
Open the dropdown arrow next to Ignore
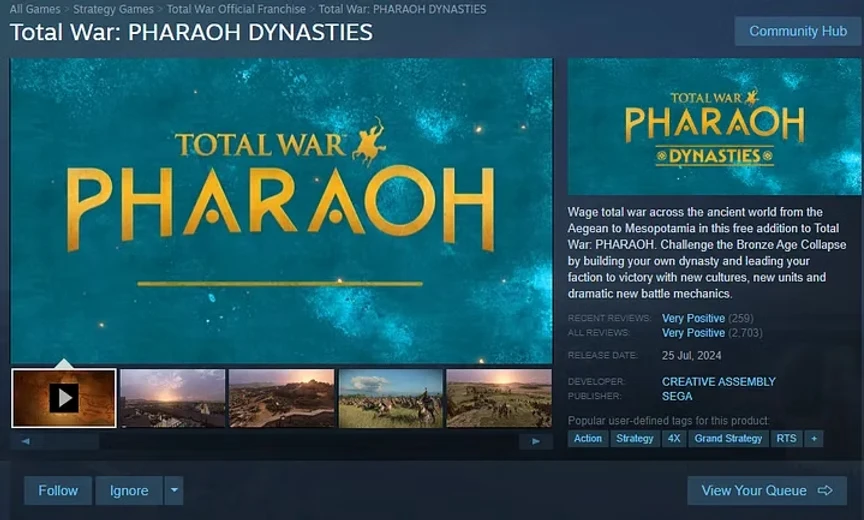(x=174, y=490)
